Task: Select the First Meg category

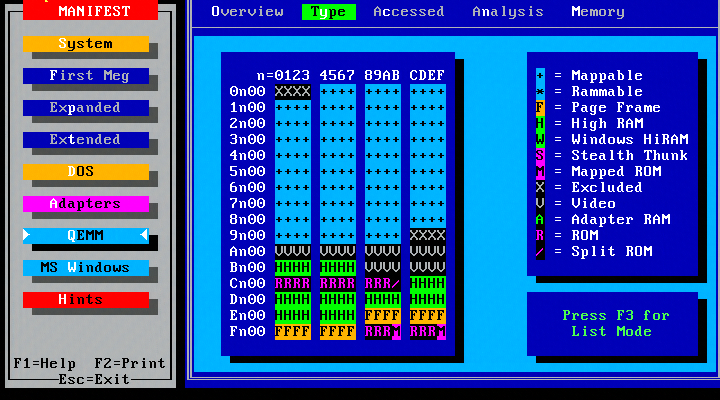Action: (x=86, y=76)
